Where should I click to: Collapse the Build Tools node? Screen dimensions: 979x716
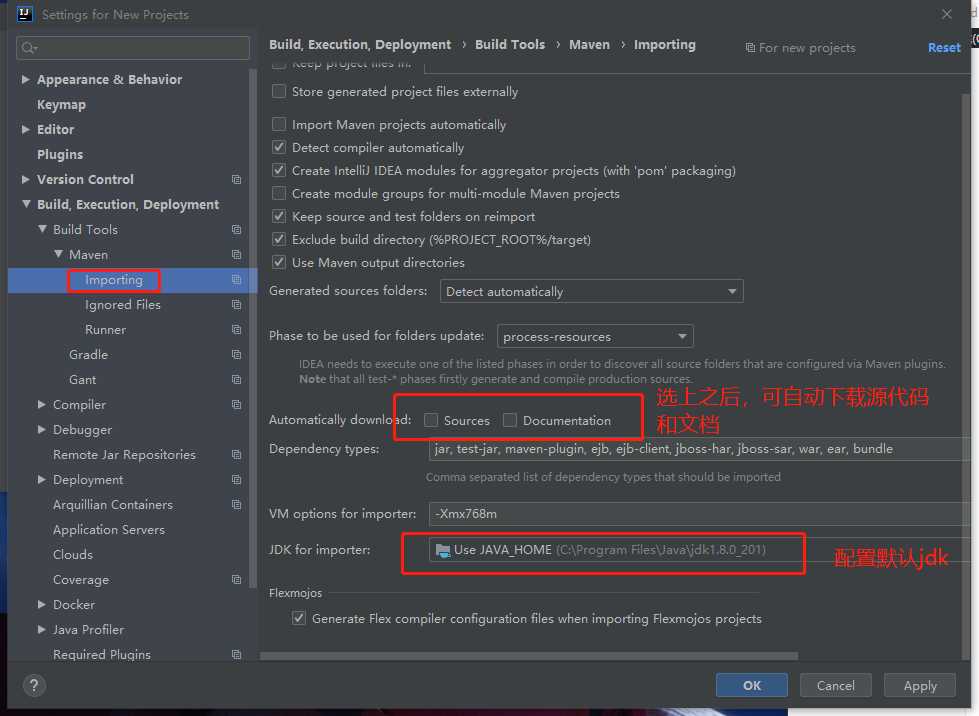(42, 229)
